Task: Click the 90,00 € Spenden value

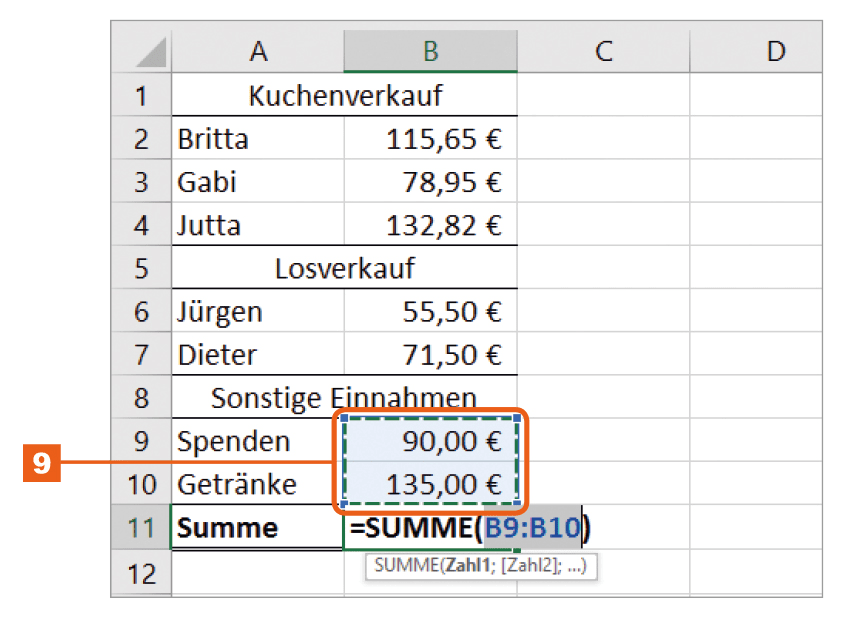Action: click(x=430, y=441)
